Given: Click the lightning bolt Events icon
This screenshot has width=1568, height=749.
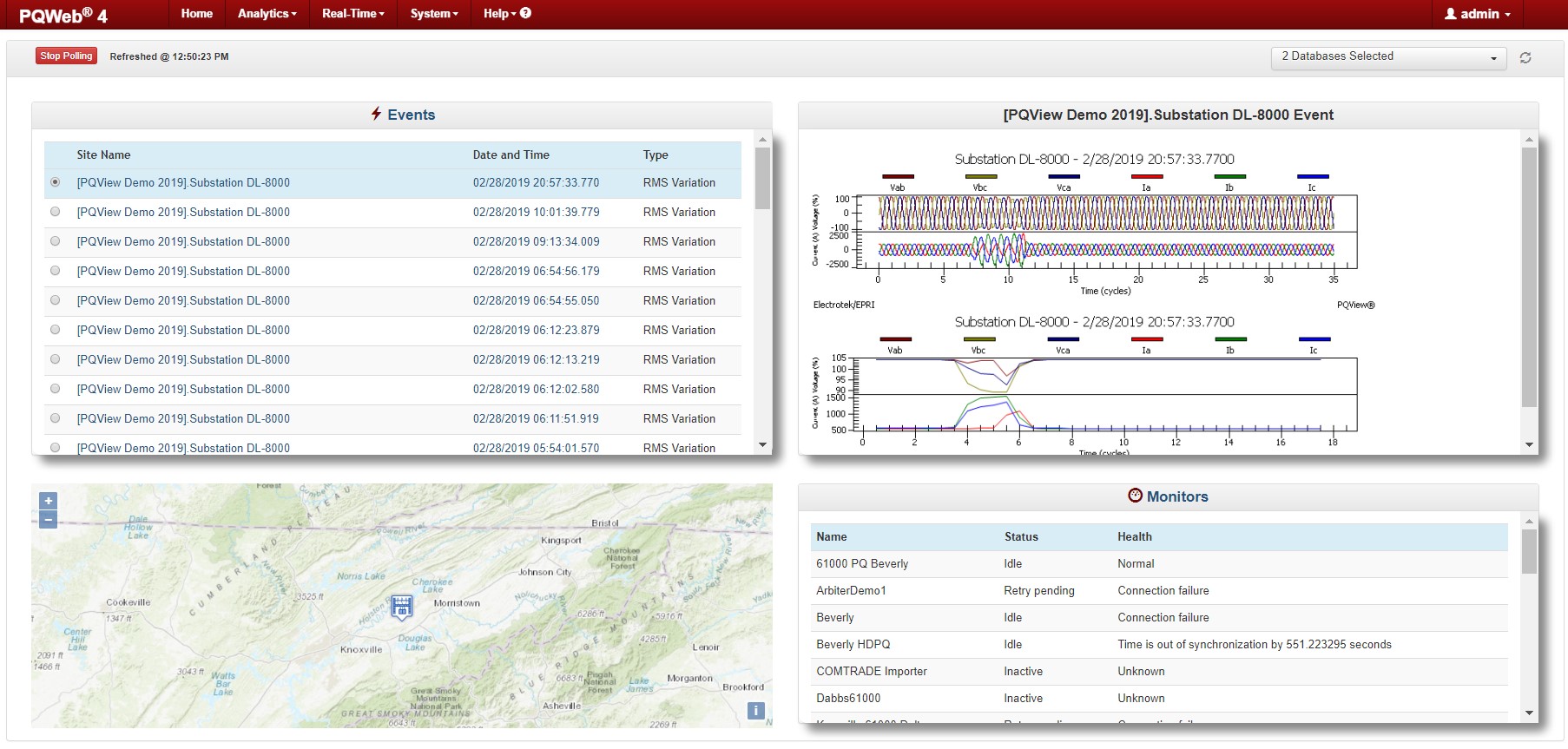Looking at the screenshot, I should click(376, 114).
